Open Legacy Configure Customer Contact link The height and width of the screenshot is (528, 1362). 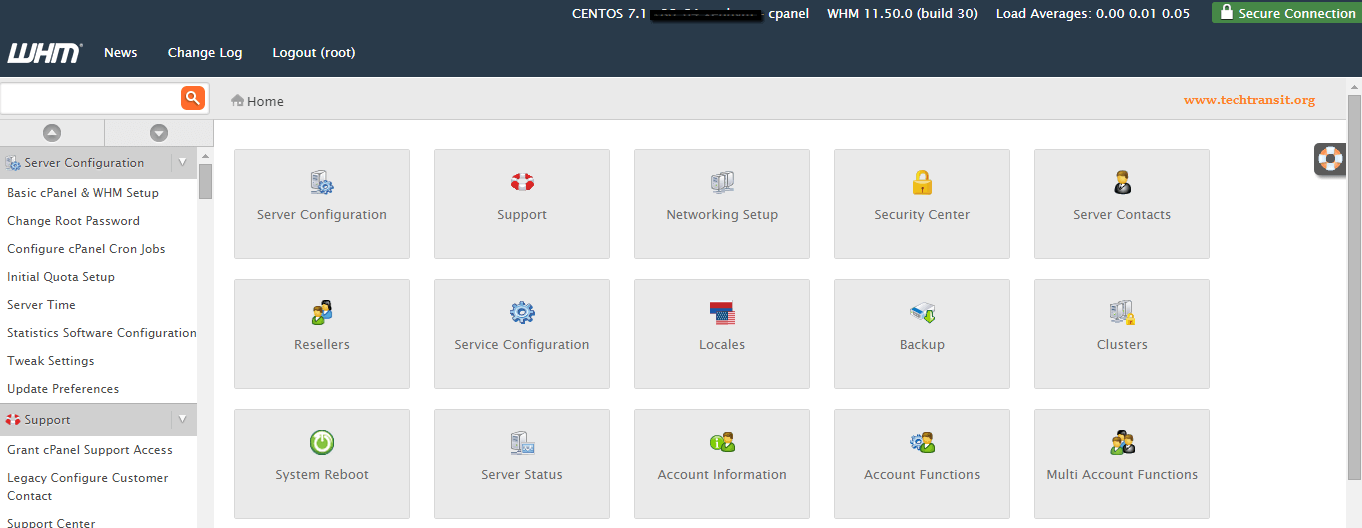[x=88, y=487]
